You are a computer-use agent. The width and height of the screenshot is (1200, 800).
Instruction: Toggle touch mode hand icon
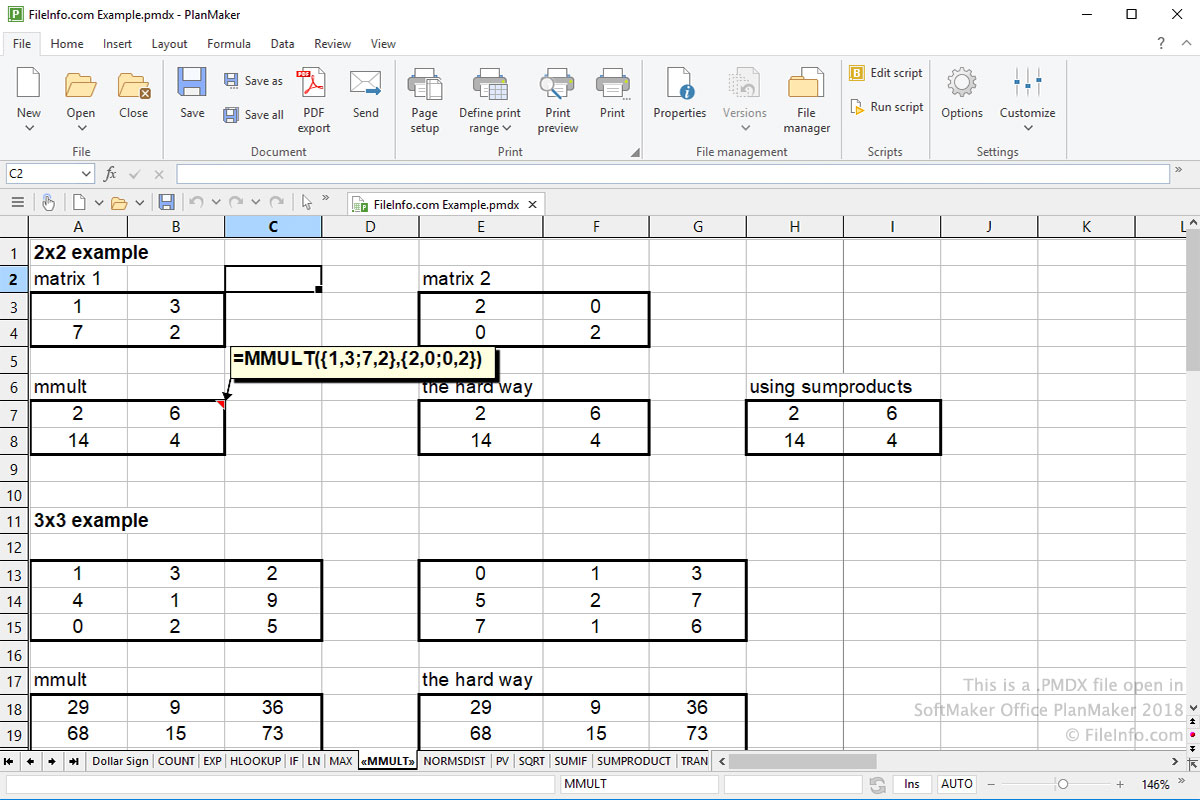click(x=48, y=202)
